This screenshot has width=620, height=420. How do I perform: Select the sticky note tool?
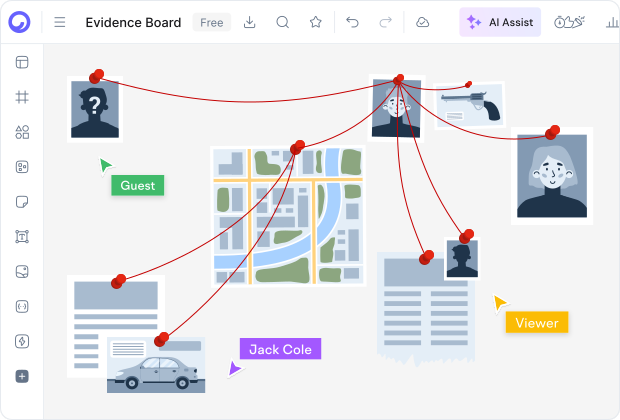[22, 202]
